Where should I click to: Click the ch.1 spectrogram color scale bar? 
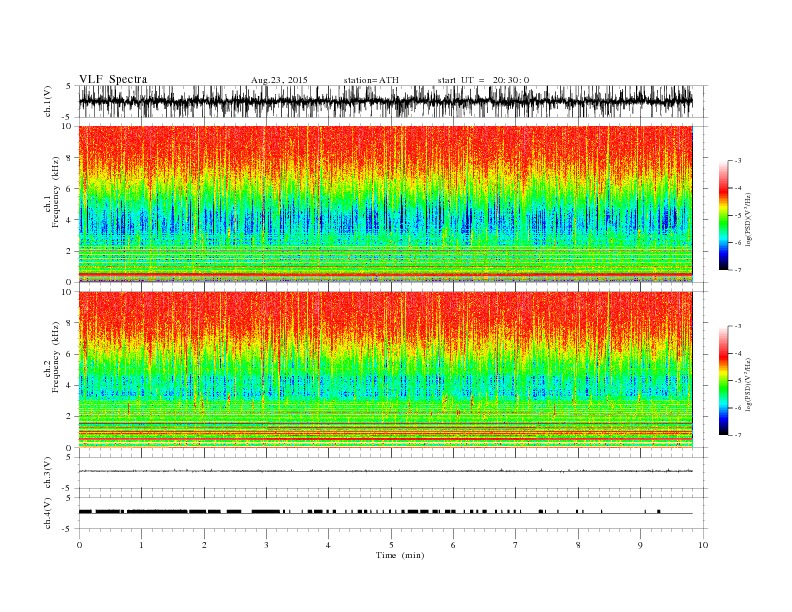724,215
